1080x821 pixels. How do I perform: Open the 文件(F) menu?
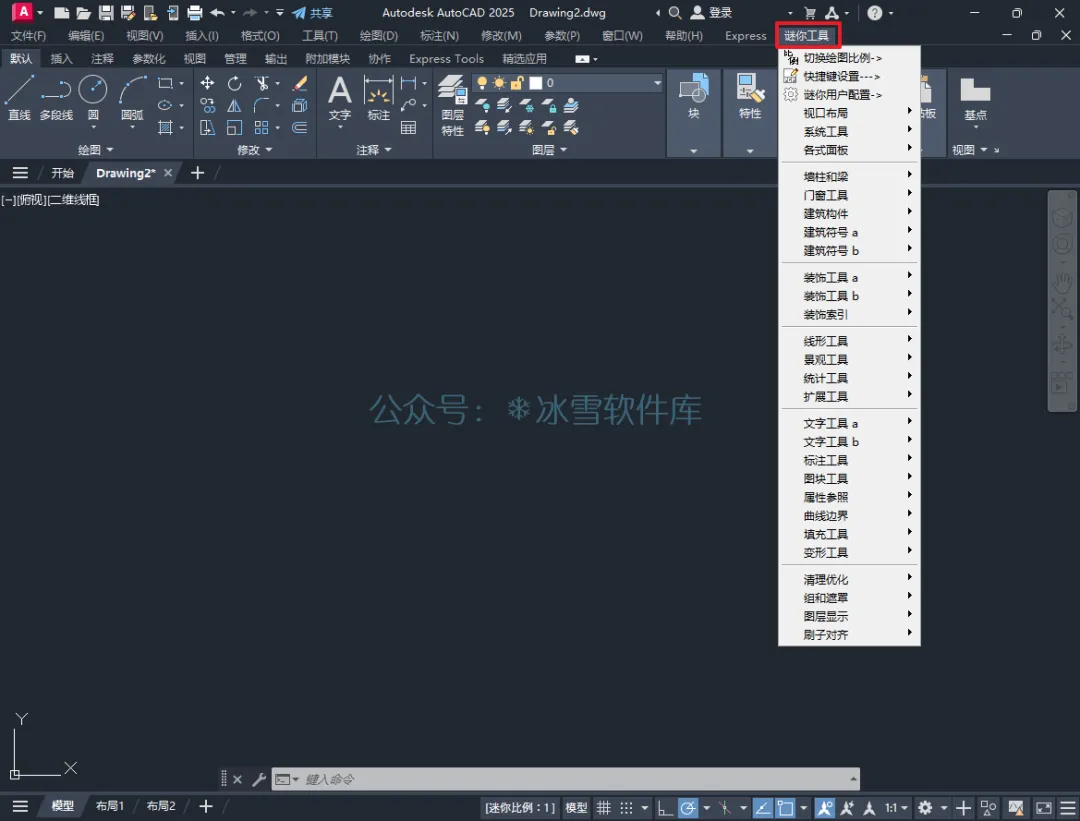coord(28,35)
